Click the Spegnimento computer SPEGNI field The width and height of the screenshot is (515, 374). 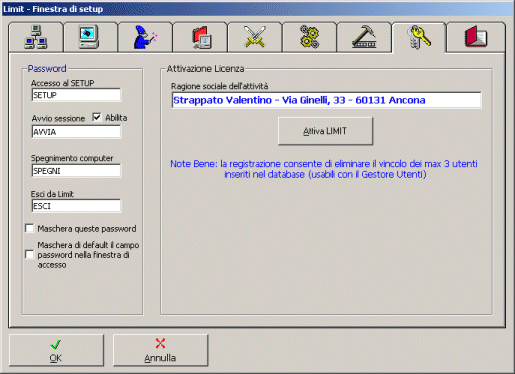click(x=76, y=171)
